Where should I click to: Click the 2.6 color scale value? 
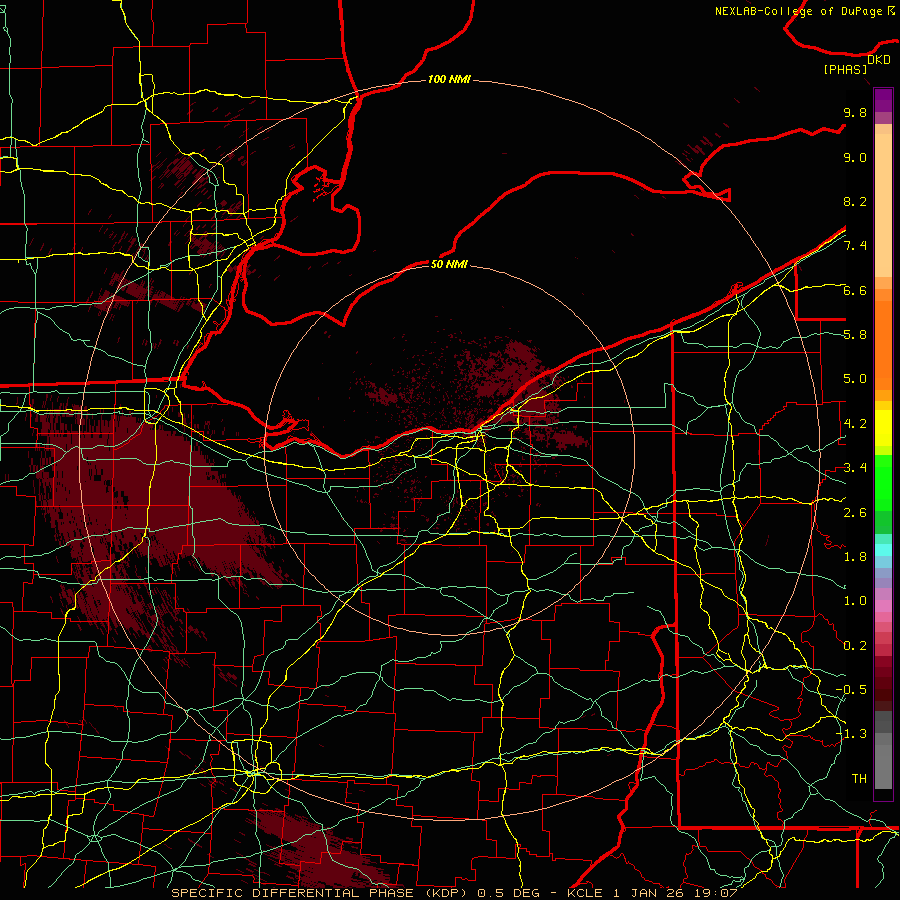point(855,513)
